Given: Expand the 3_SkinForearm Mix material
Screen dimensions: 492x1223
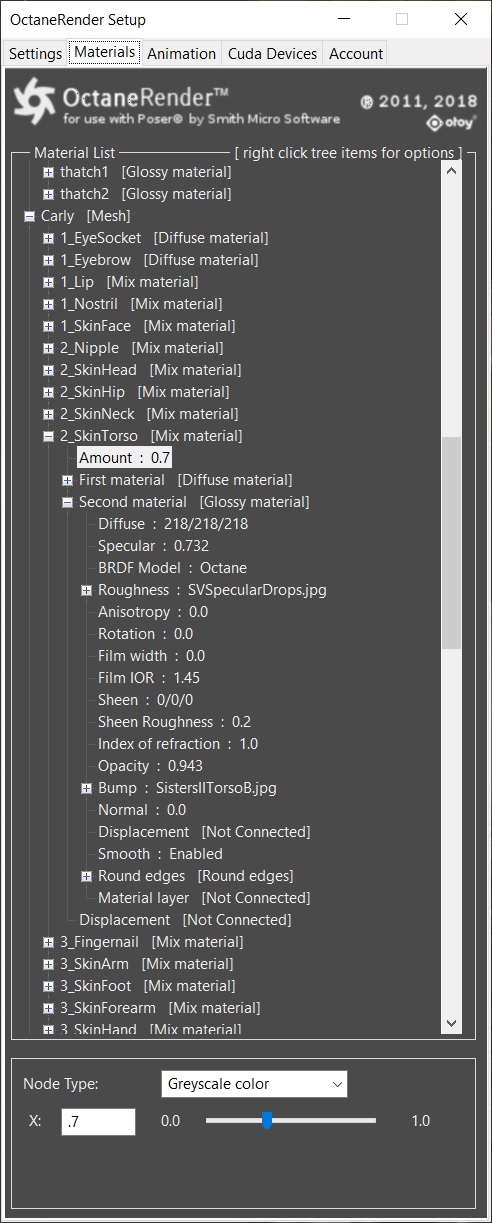Looking at the screenshot, I should click(49, 1008).
